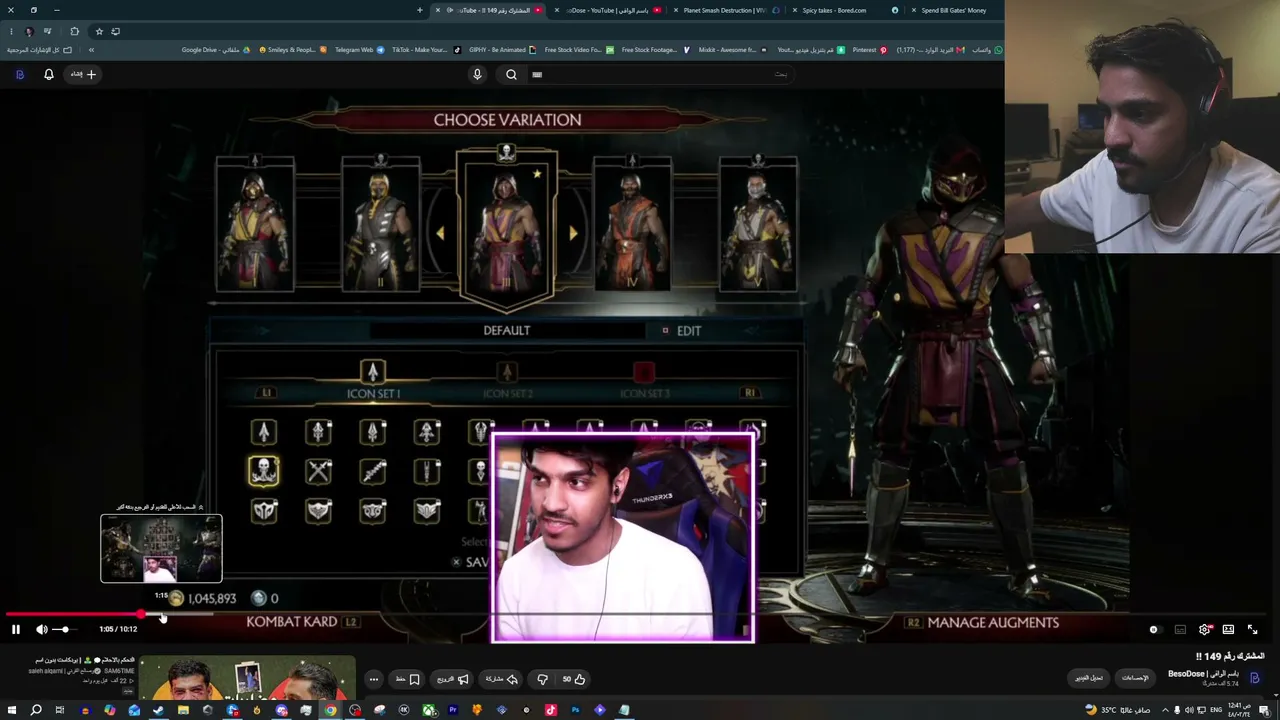Start voice search with microphone icon

coord(477,74)
